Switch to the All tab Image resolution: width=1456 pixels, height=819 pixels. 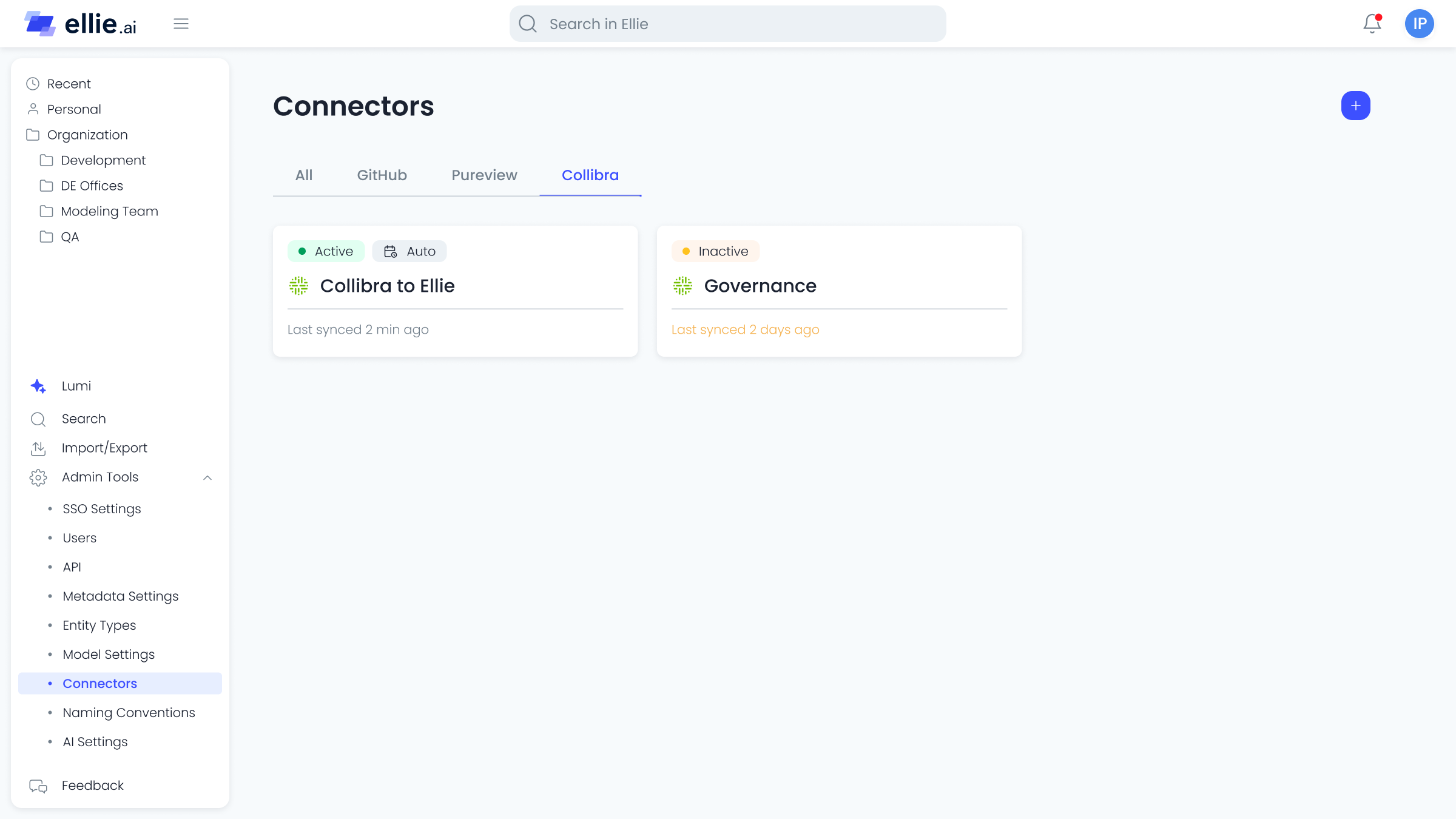point(304,175)
